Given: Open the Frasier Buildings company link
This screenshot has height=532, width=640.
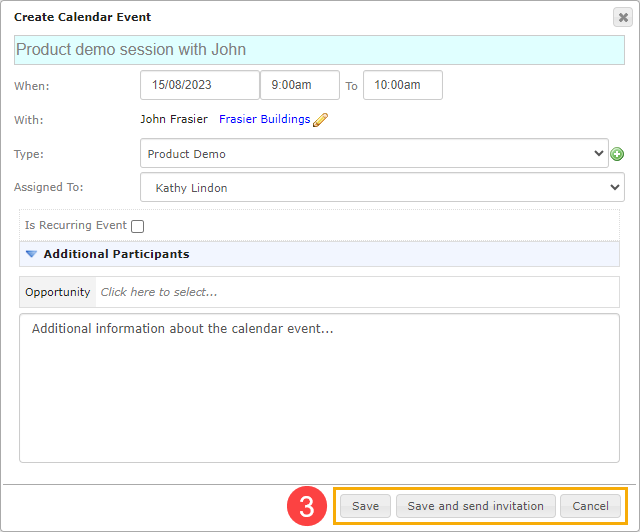Looking at the screenshot, I should click(264, 119).
